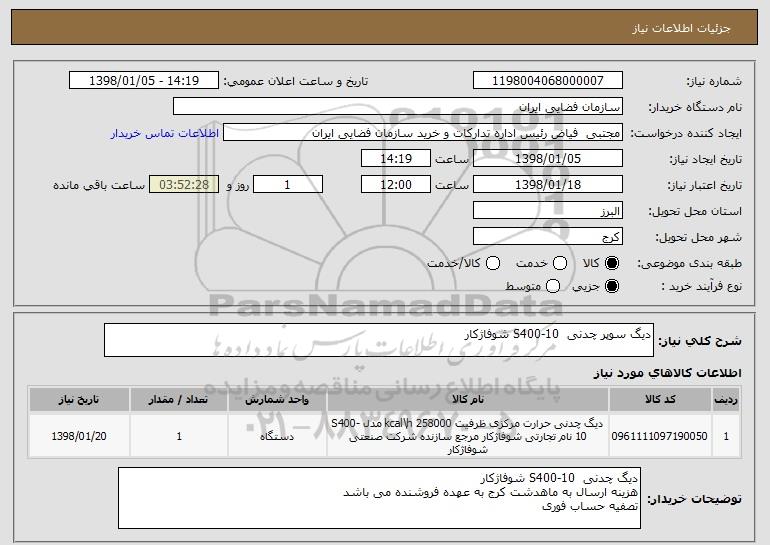Image resolution: width=770 pixels, height=545 pixels.
Task: Click the ایجاد کننده درخواست label
Action: pyautogui.click(x=686, y=133)
